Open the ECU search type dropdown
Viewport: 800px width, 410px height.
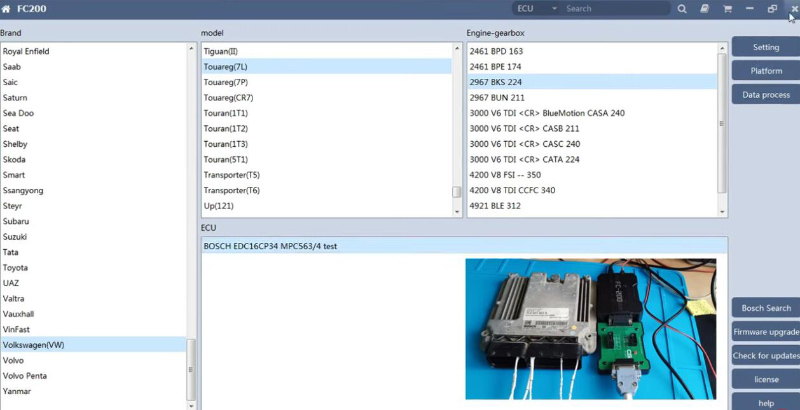coord(535,9)
